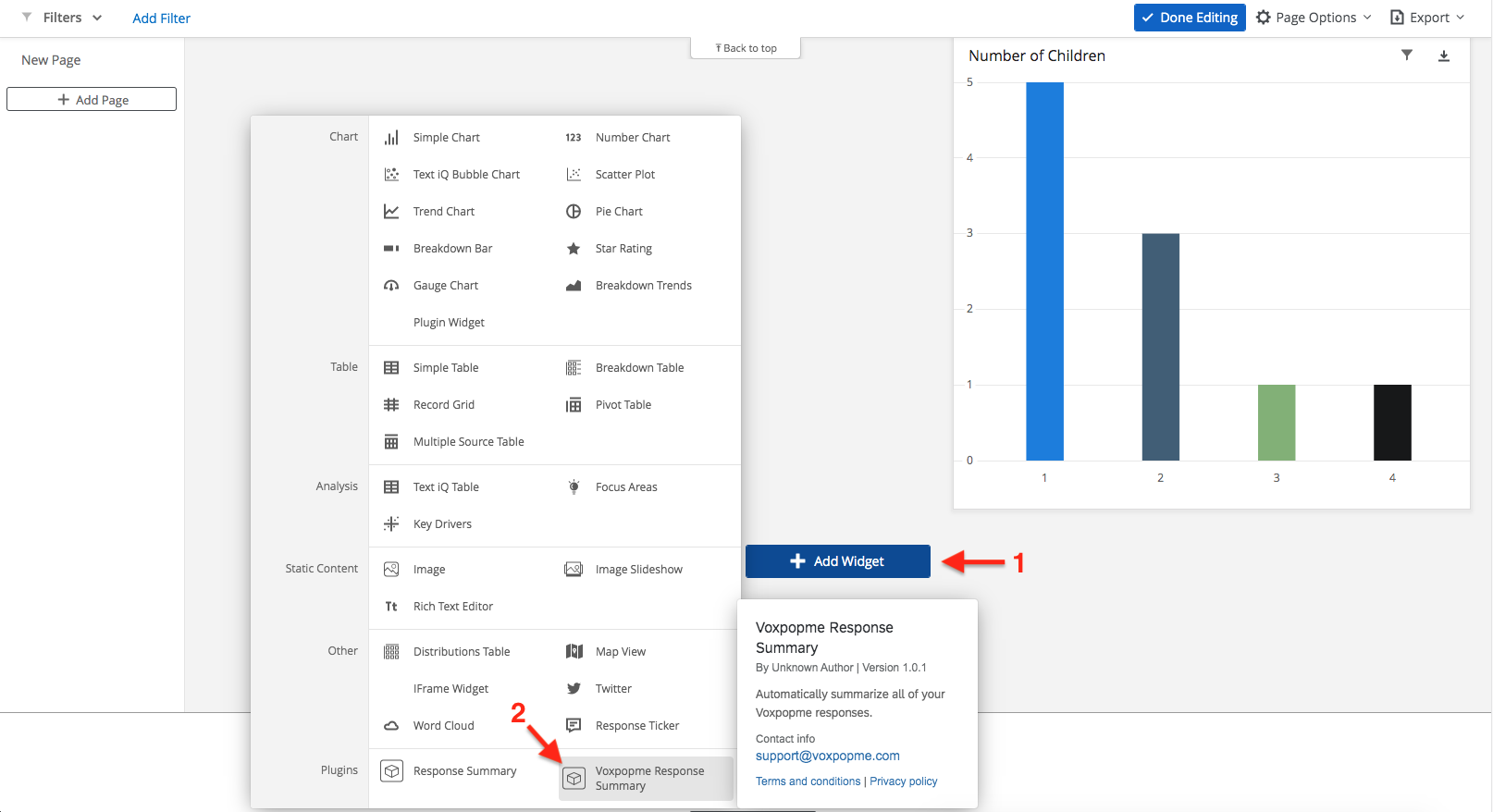This screenshot has height=812, width=1493.
Task: Click the Number of Children chart title
Action: [1037, 55]
